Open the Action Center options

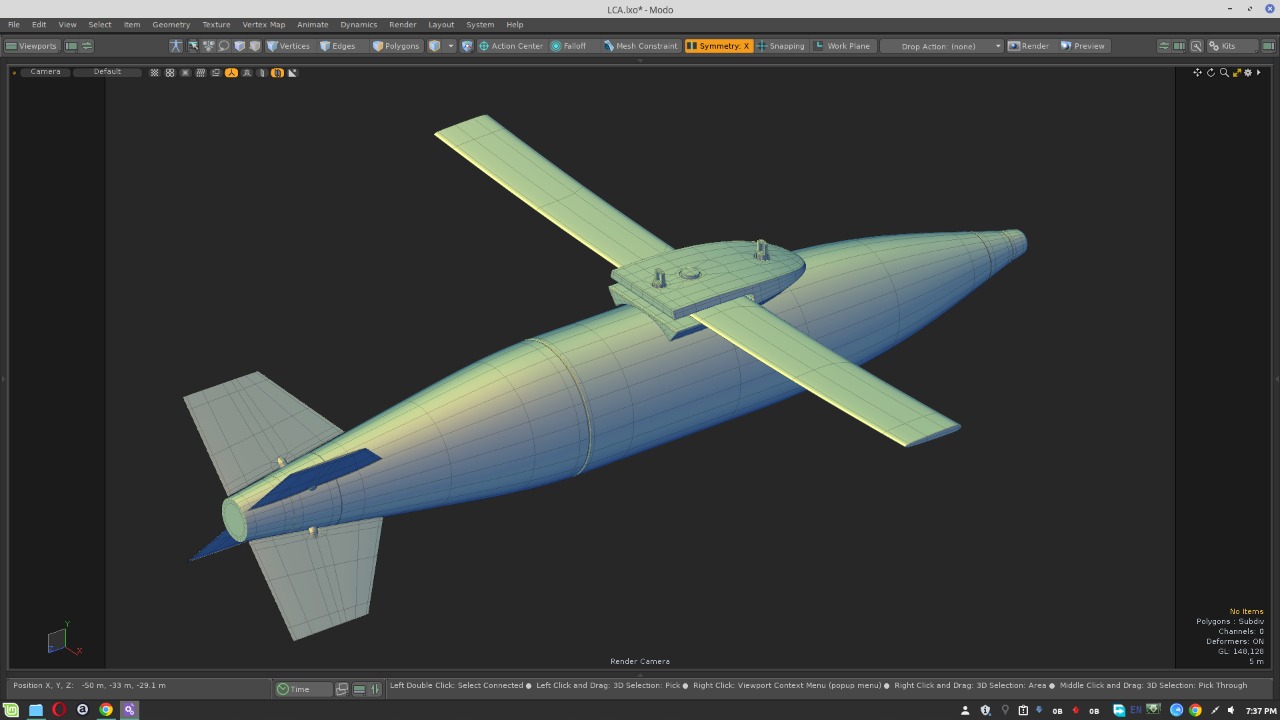(x=510, y=46)
